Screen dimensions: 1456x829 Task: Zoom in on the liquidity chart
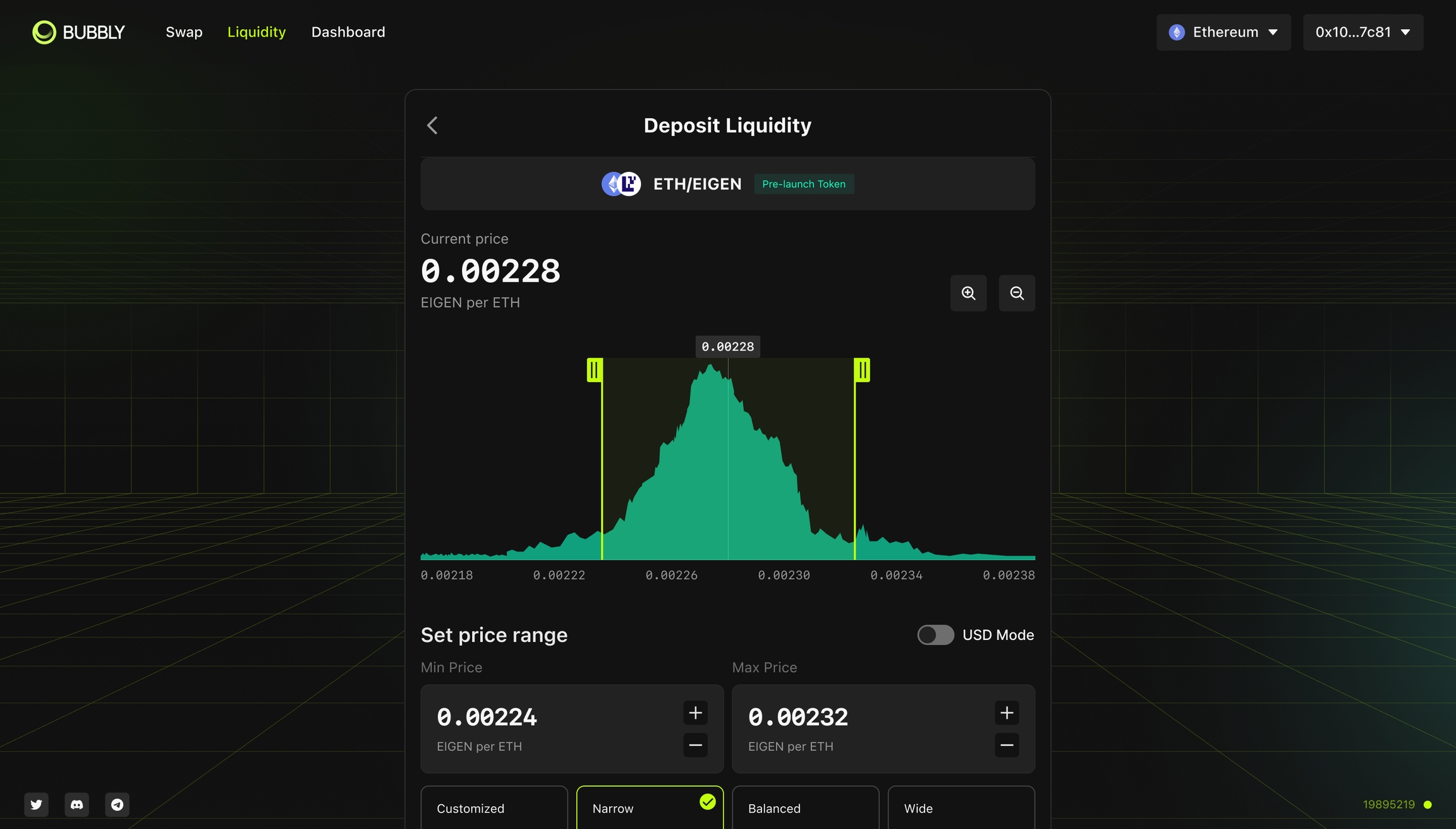pos(968,293)
